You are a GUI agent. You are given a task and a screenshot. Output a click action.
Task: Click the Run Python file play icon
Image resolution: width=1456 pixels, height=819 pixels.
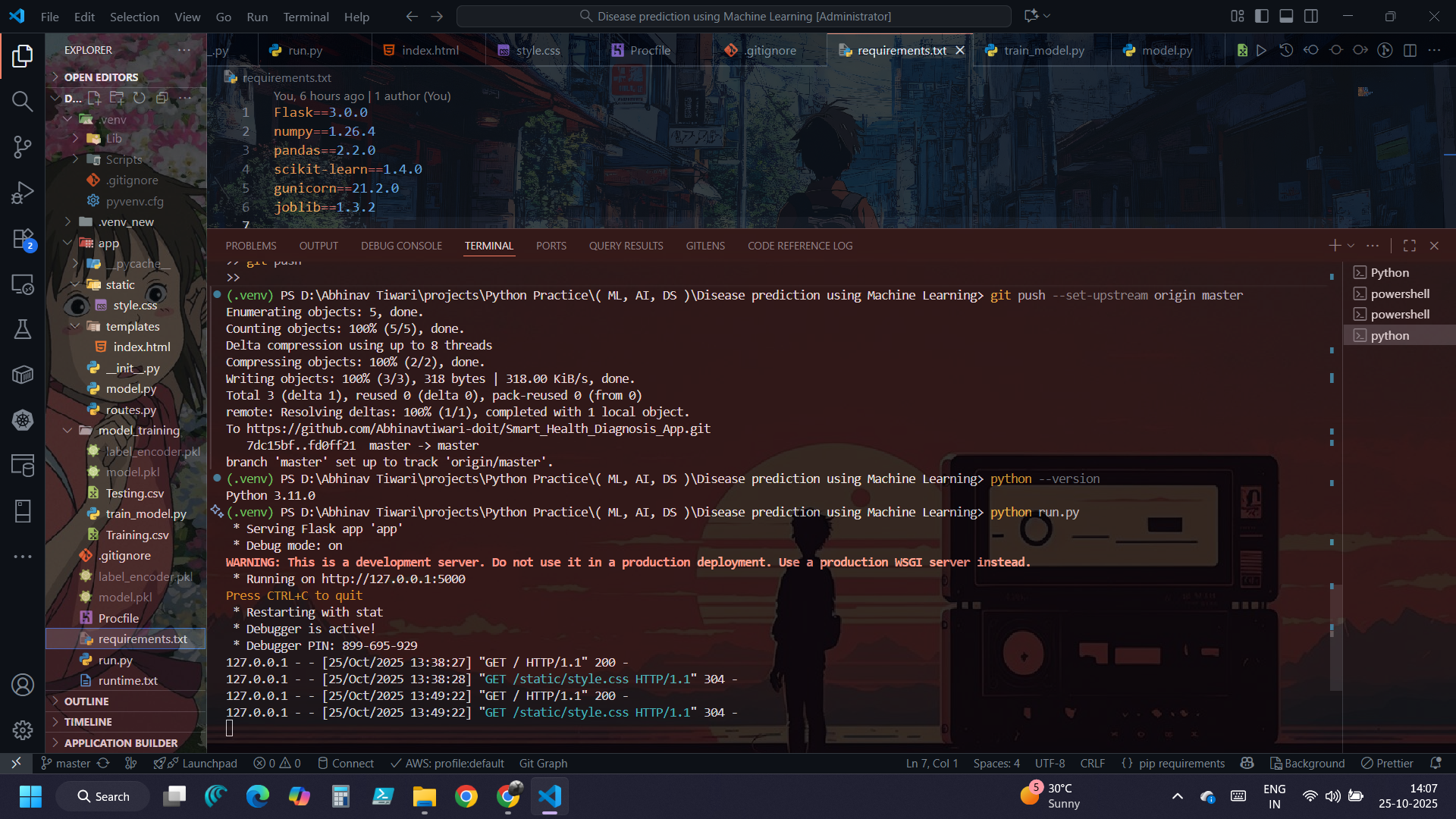(x=1261, y=50)
